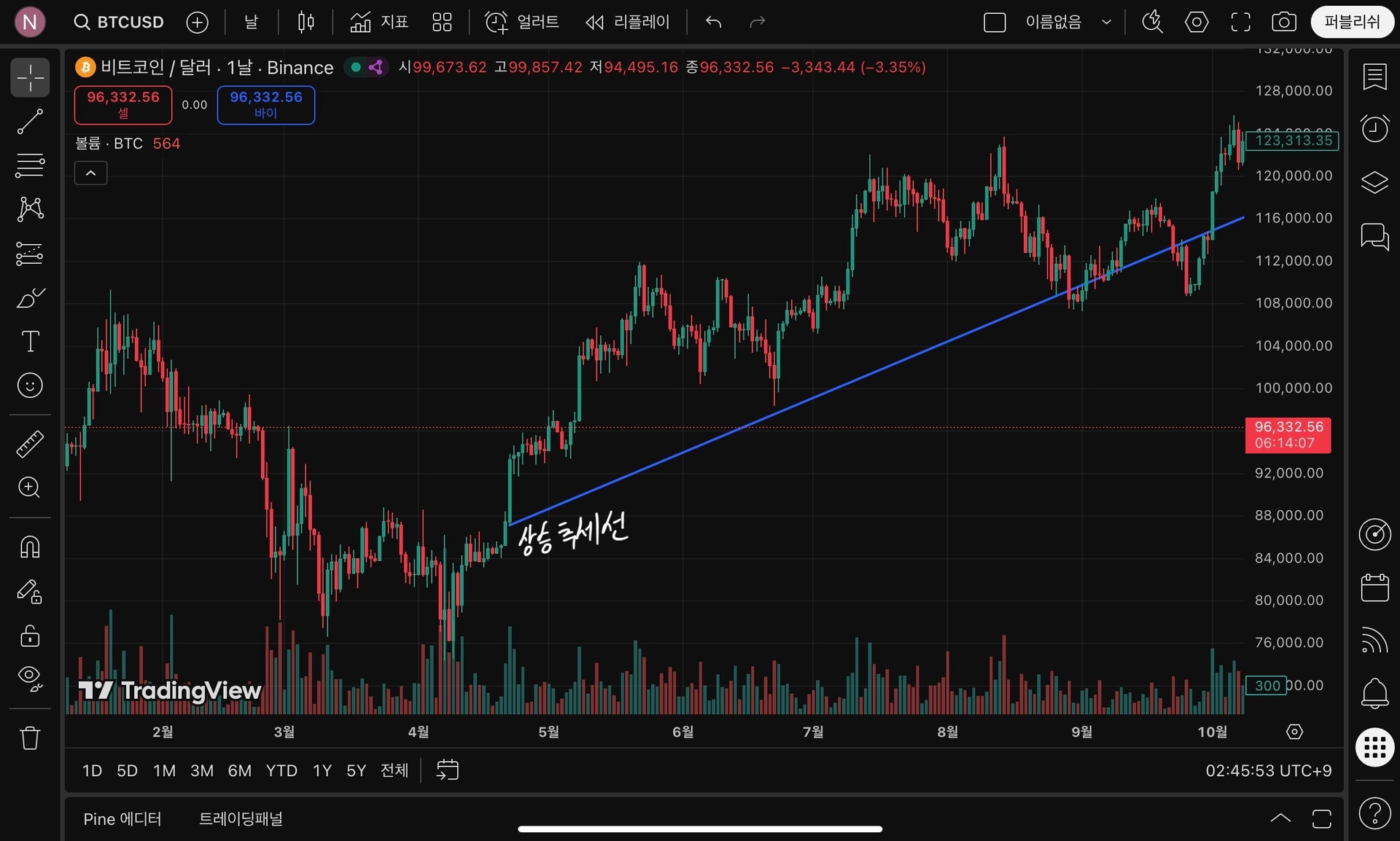Select the trend line drawing tool
Image resolution: width=1400 pixels, height=841 pixels.
pos(30,122)
